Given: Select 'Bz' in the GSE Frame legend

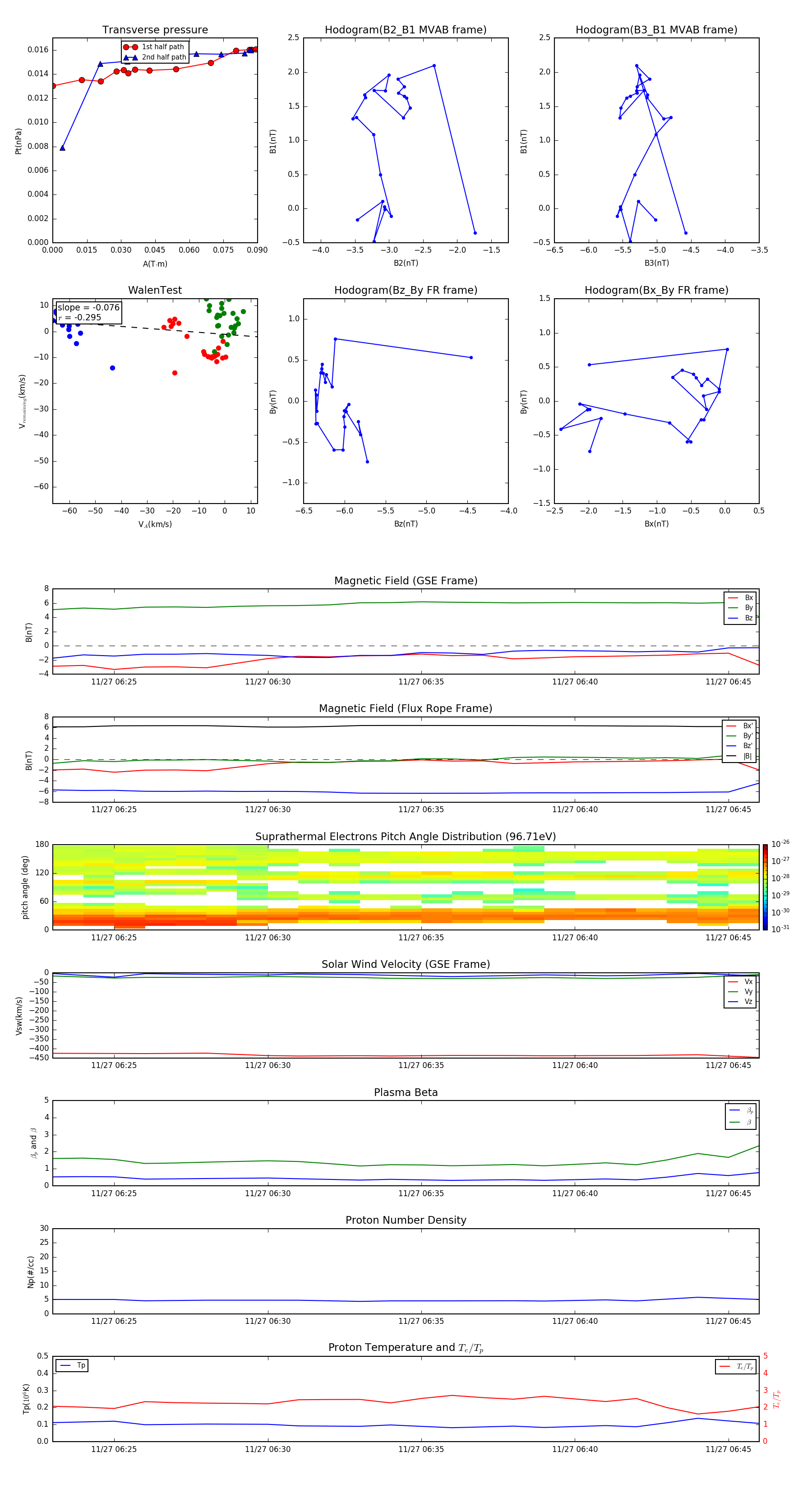Looking at the screenshot, I should (741, 618).
